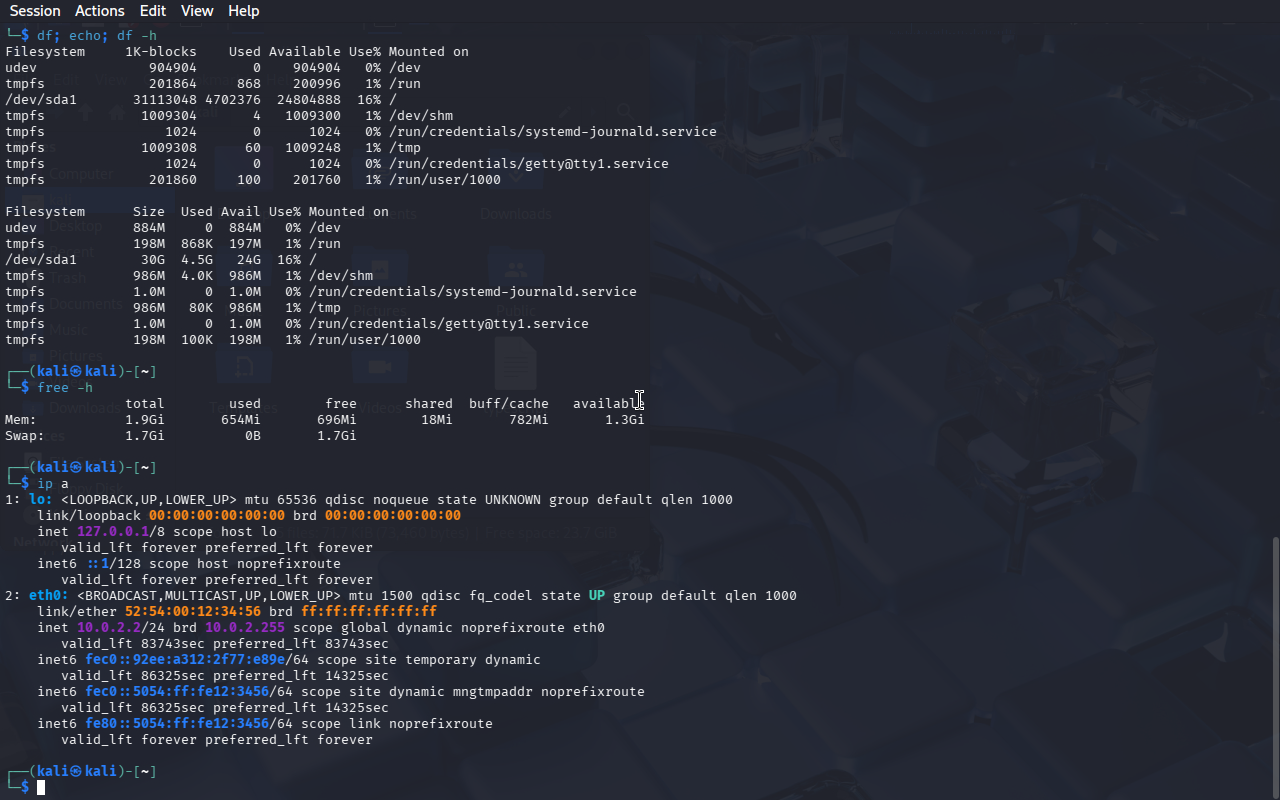Click the 'available' column header in free output
This screenshot has height=800, width=1280.
point(608,404)
